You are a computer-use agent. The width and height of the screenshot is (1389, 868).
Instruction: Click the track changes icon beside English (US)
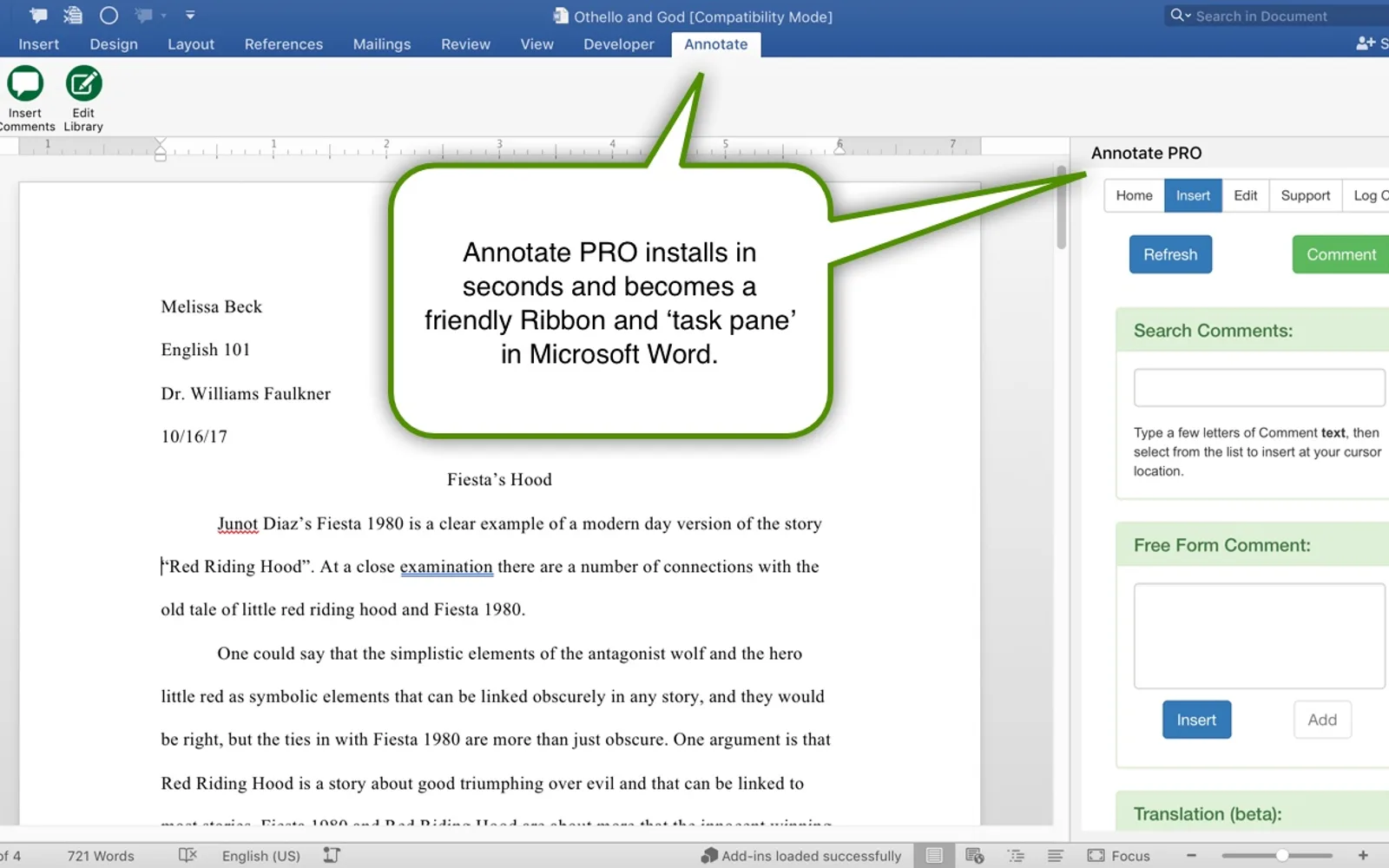click(332, 855)
